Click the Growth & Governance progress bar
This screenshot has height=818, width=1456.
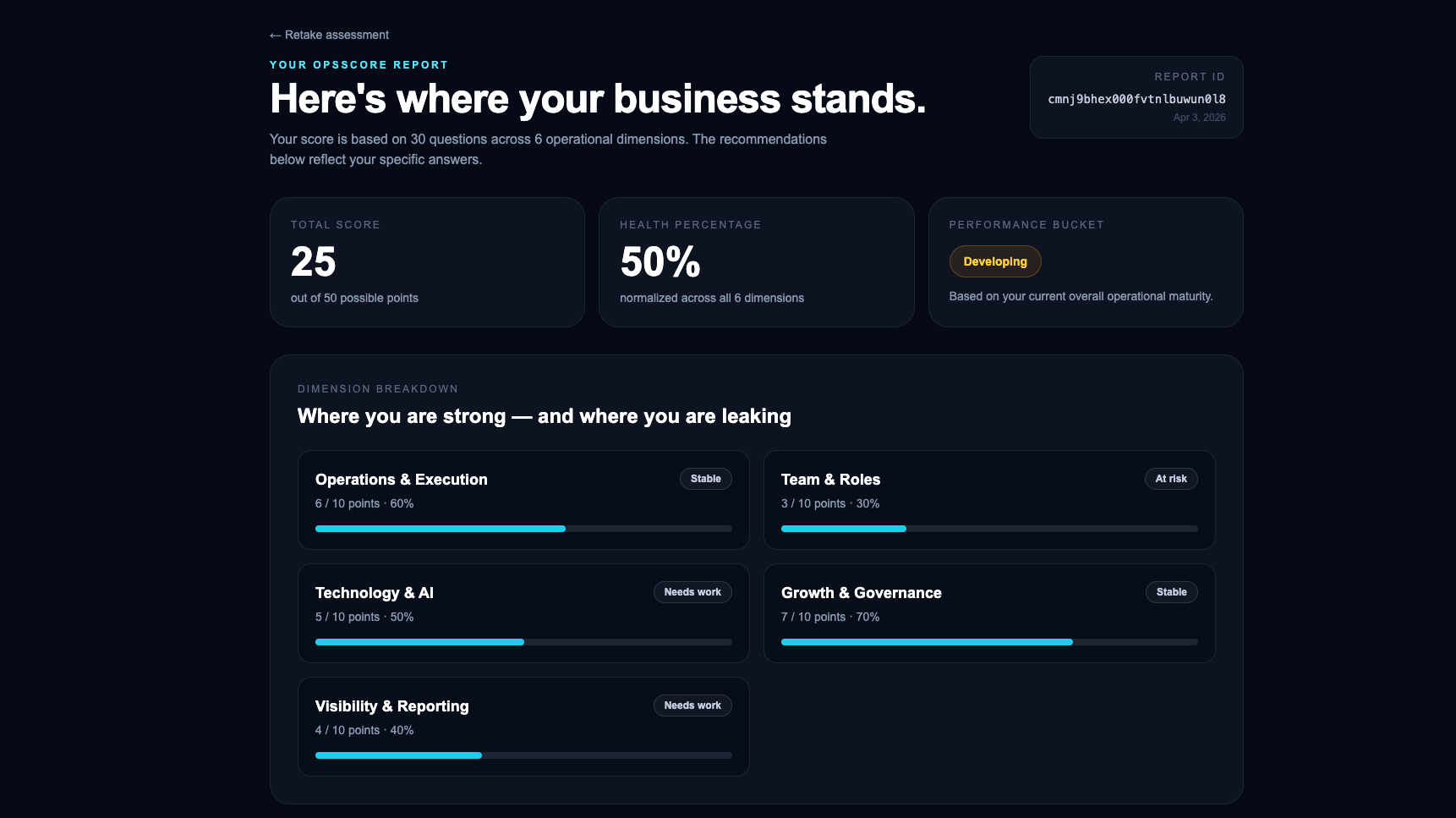[x=989, y=641]
